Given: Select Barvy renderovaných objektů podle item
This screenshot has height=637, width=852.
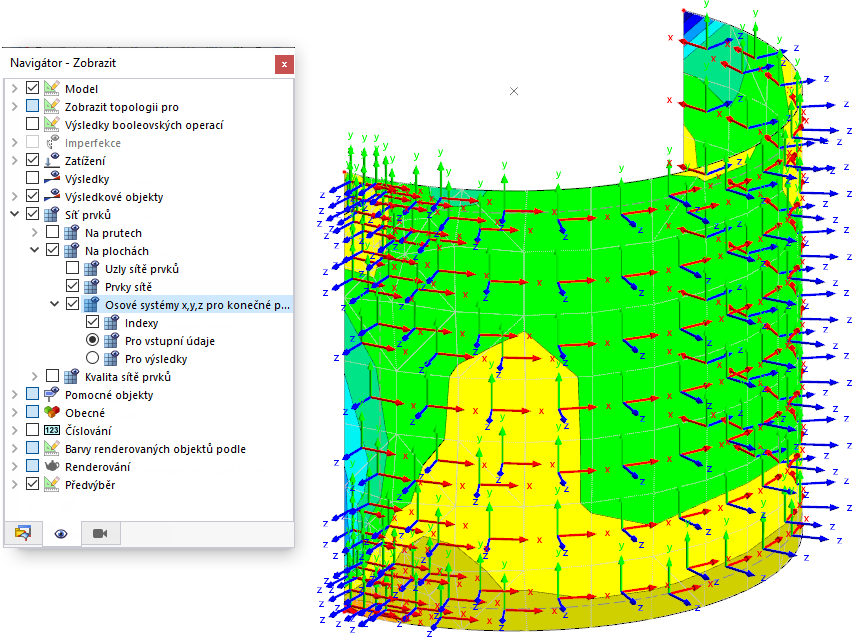Looking at the screenshot, I should tap(155, 449).
